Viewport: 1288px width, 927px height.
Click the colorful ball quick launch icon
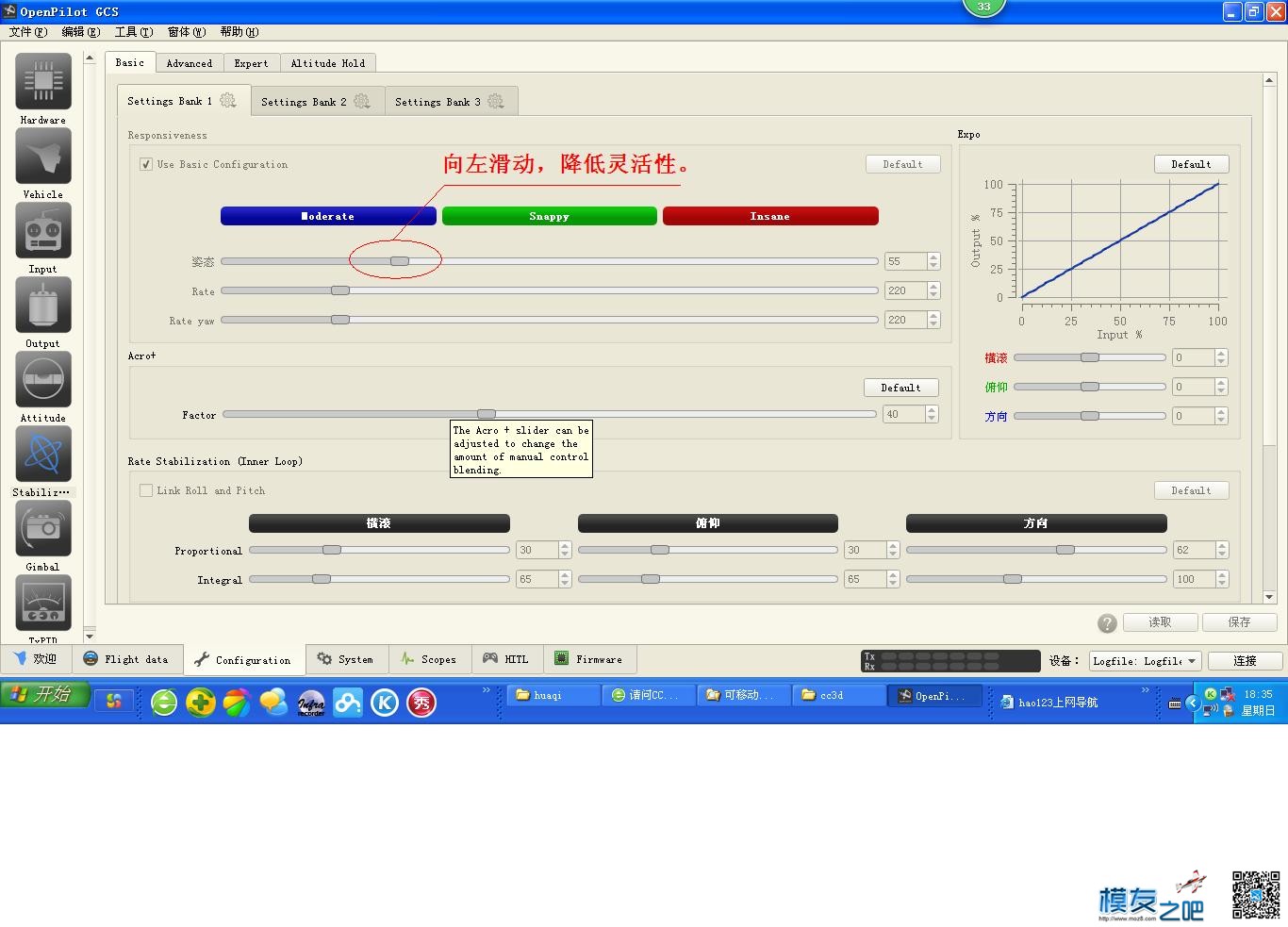tap(238, 703)
